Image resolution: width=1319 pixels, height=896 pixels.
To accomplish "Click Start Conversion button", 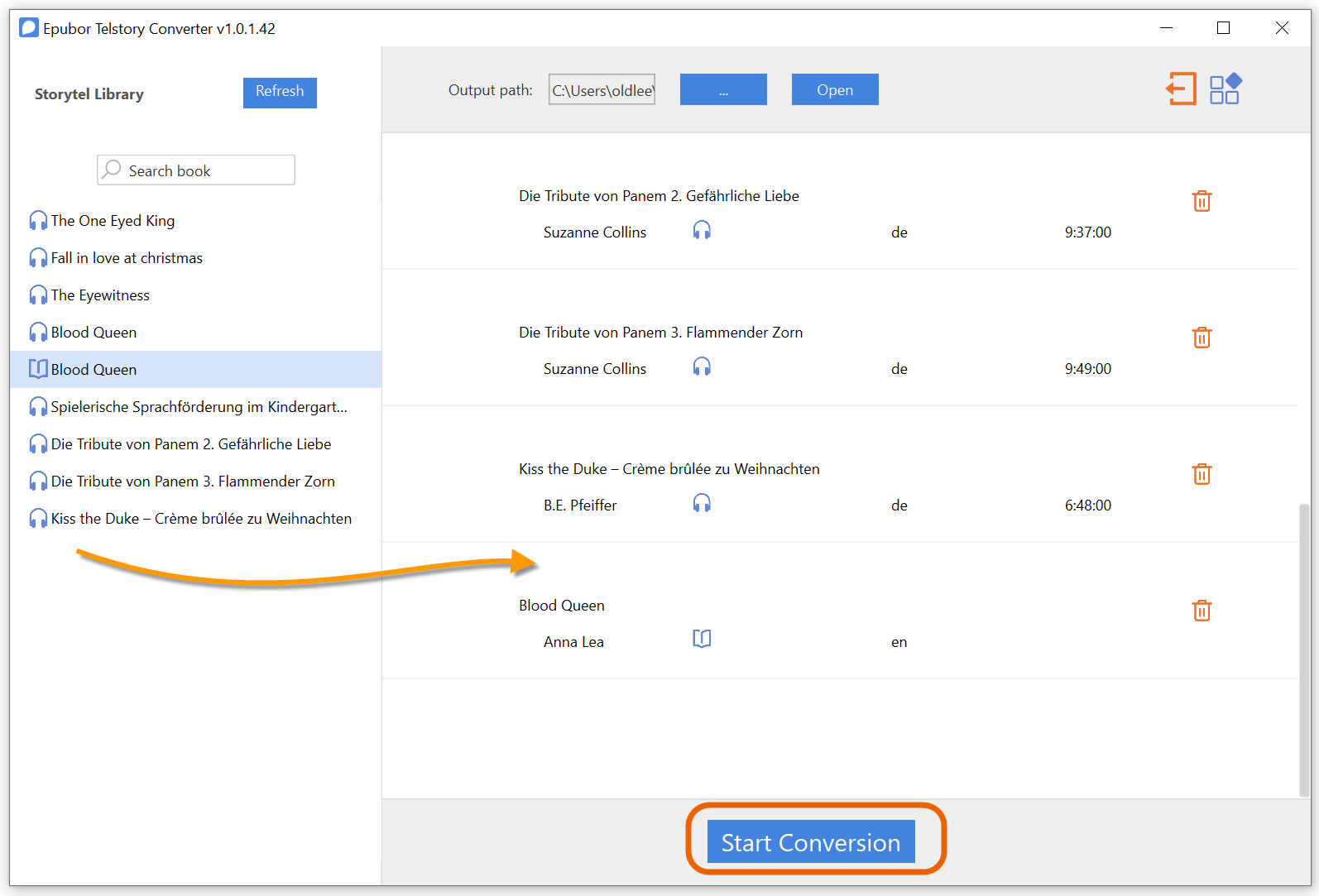I will (x=811, y=842).
